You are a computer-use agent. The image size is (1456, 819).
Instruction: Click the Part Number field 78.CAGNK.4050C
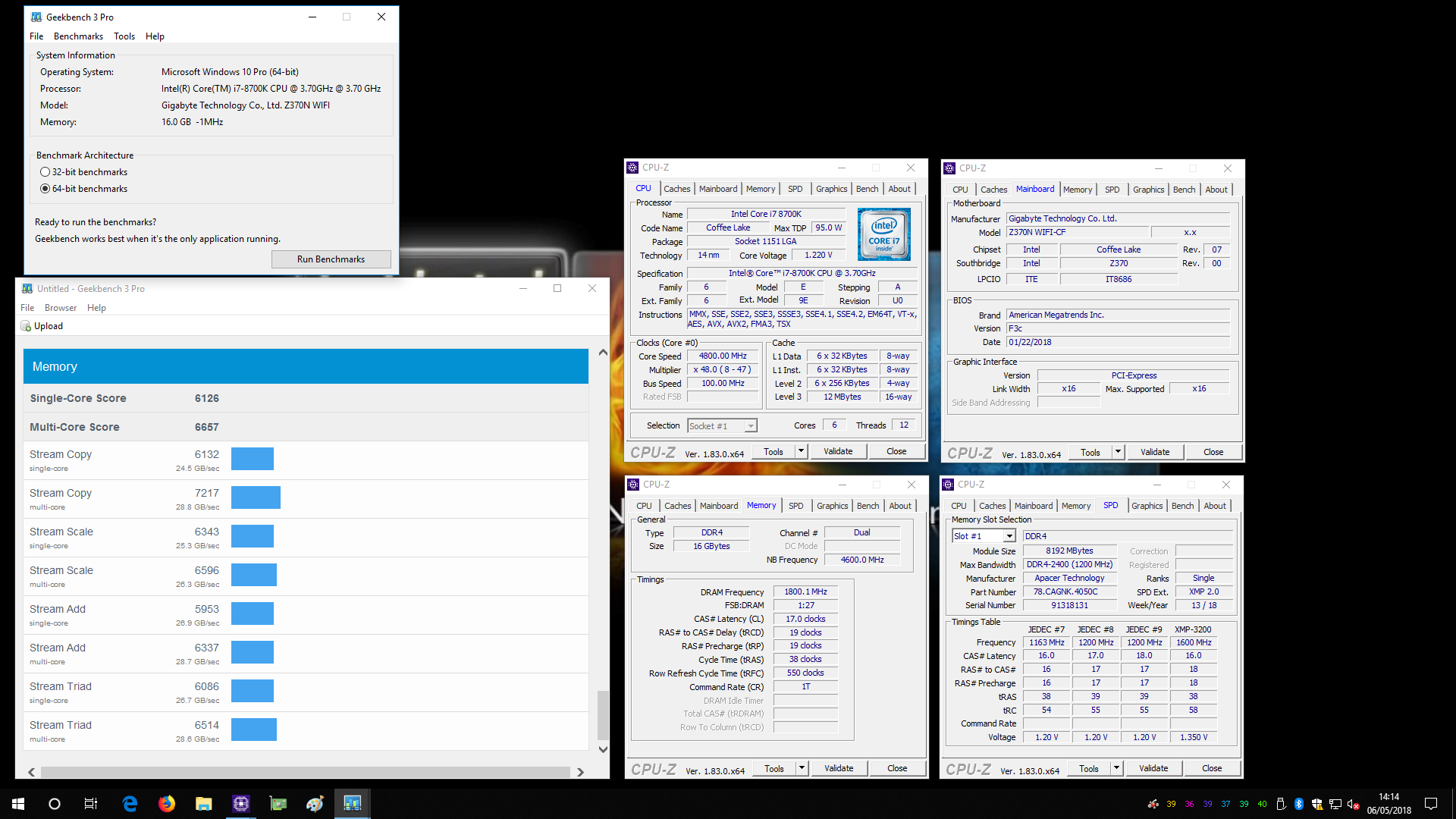(x=1069, y=592)
